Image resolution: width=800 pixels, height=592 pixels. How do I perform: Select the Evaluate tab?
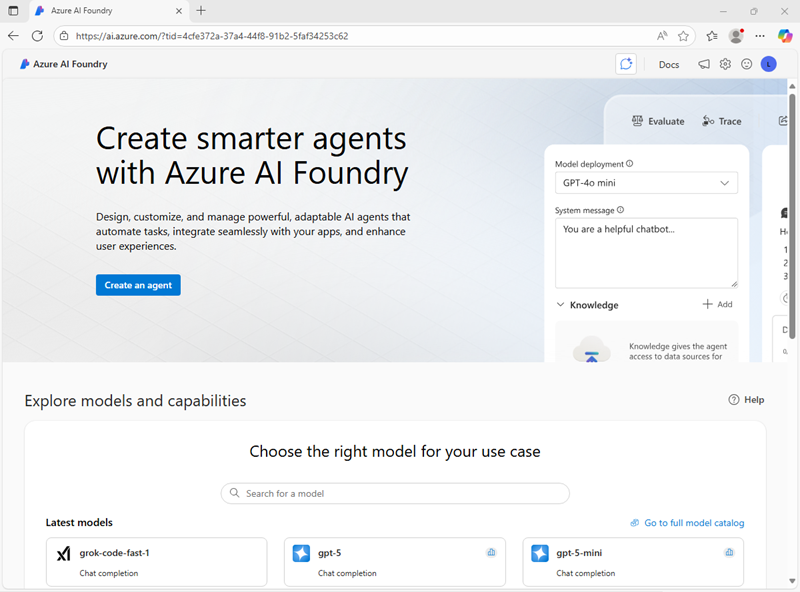click(x=658, y=121)
